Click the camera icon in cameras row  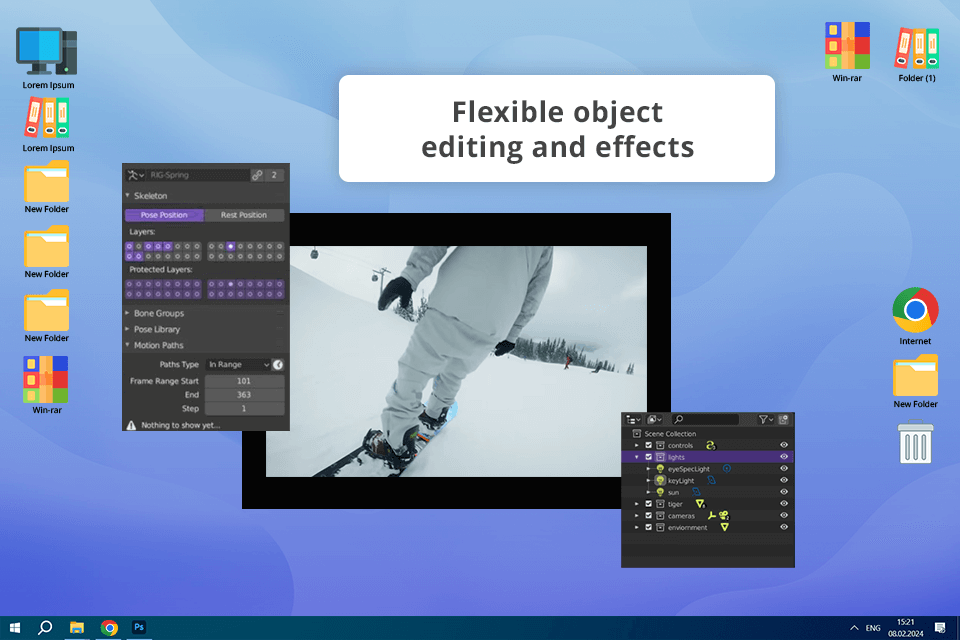[x=724, y=516]
